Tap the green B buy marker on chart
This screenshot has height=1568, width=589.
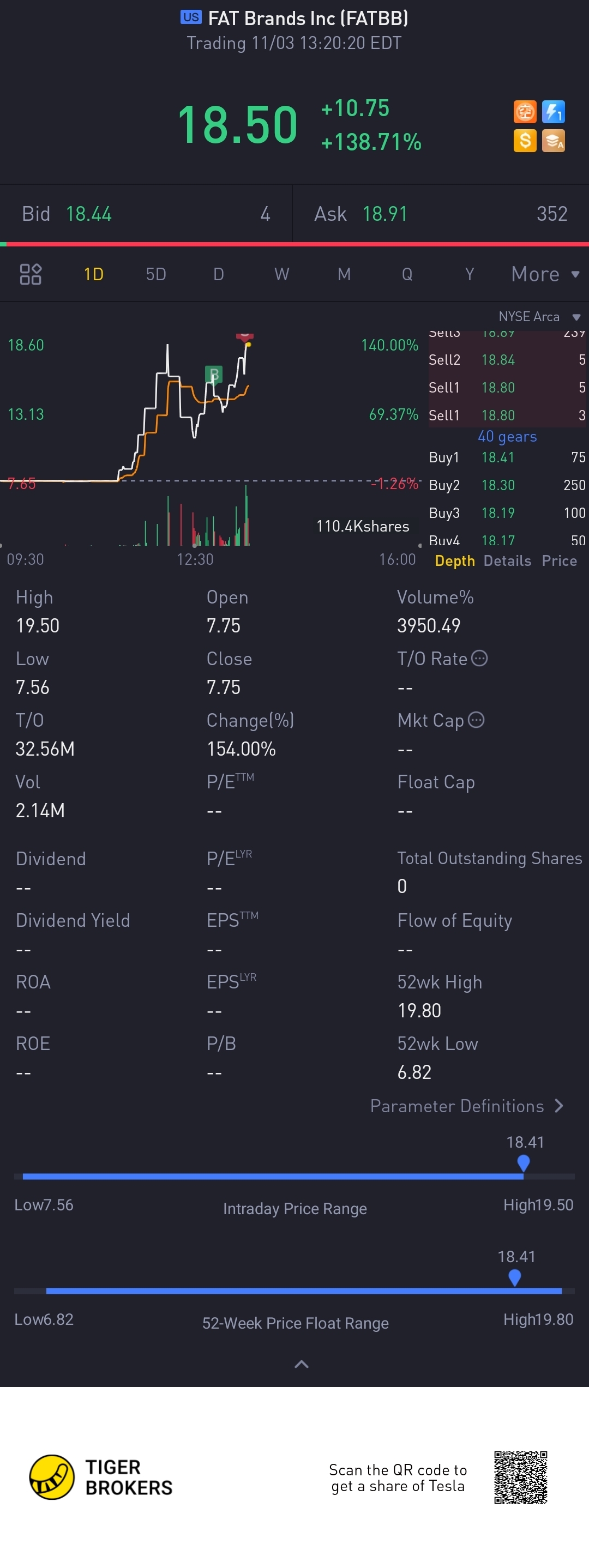click(x=213, y=375)
